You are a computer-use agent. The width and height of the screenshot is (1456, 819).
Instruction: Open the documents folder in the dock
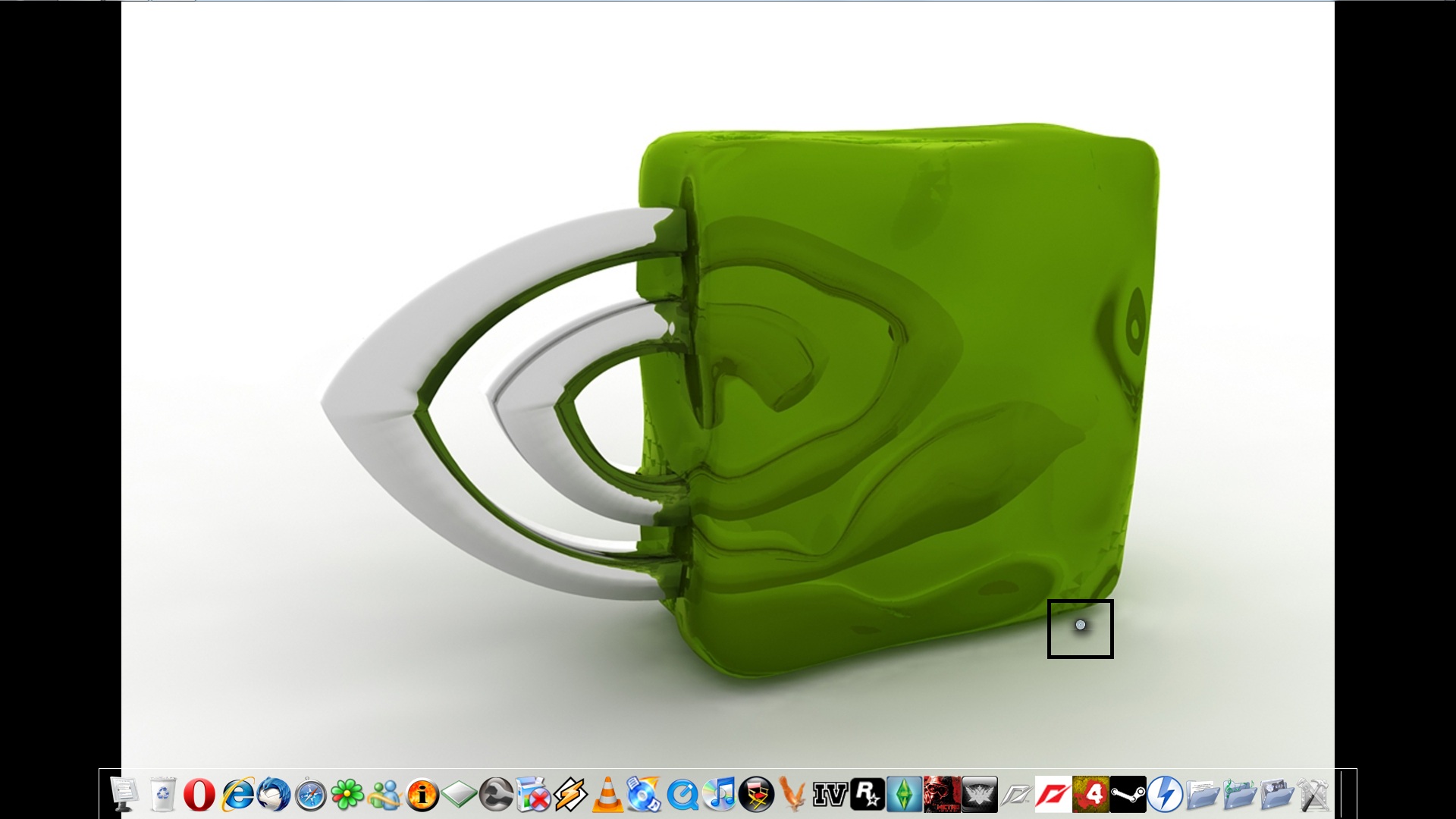click(x=1202, y=794)
